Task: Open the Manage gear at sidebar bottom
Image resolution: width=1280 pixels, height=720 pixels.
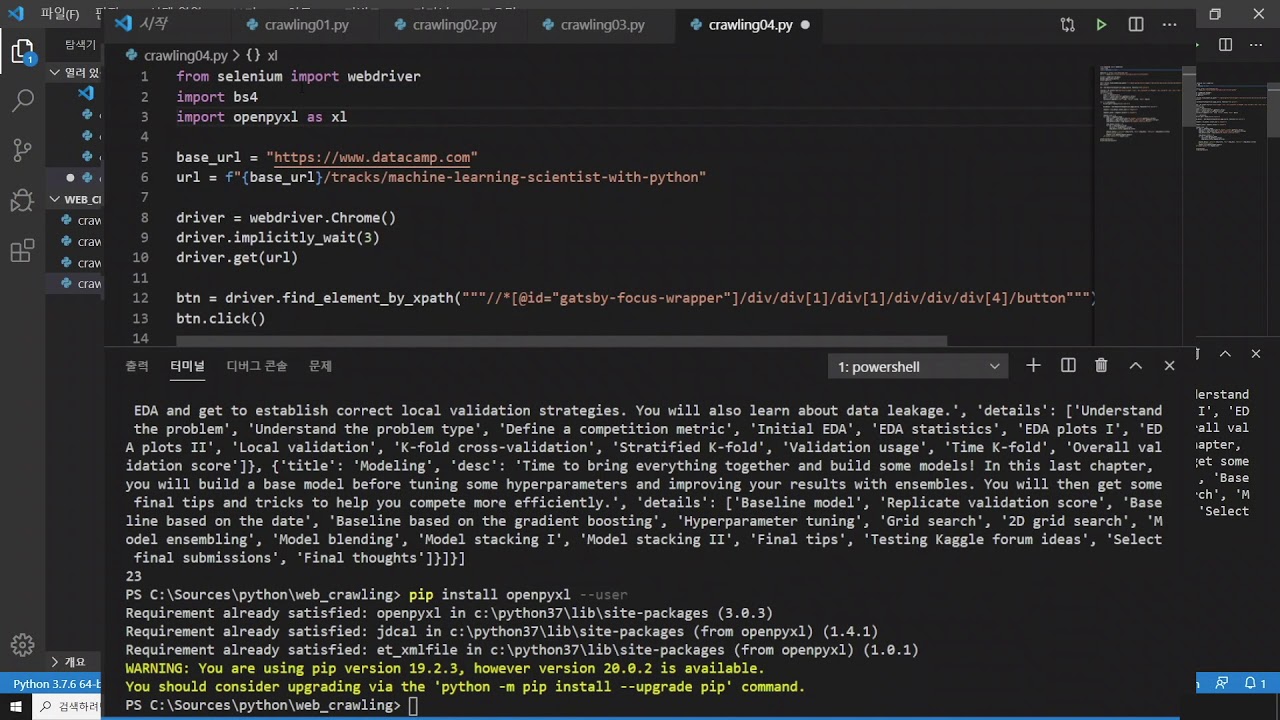Action: (22, 645)
